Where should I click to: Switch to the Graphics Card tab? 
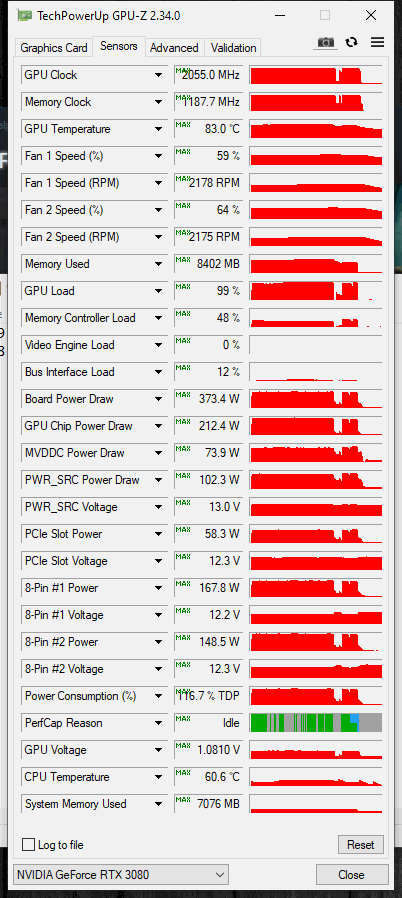coord(54,48)
